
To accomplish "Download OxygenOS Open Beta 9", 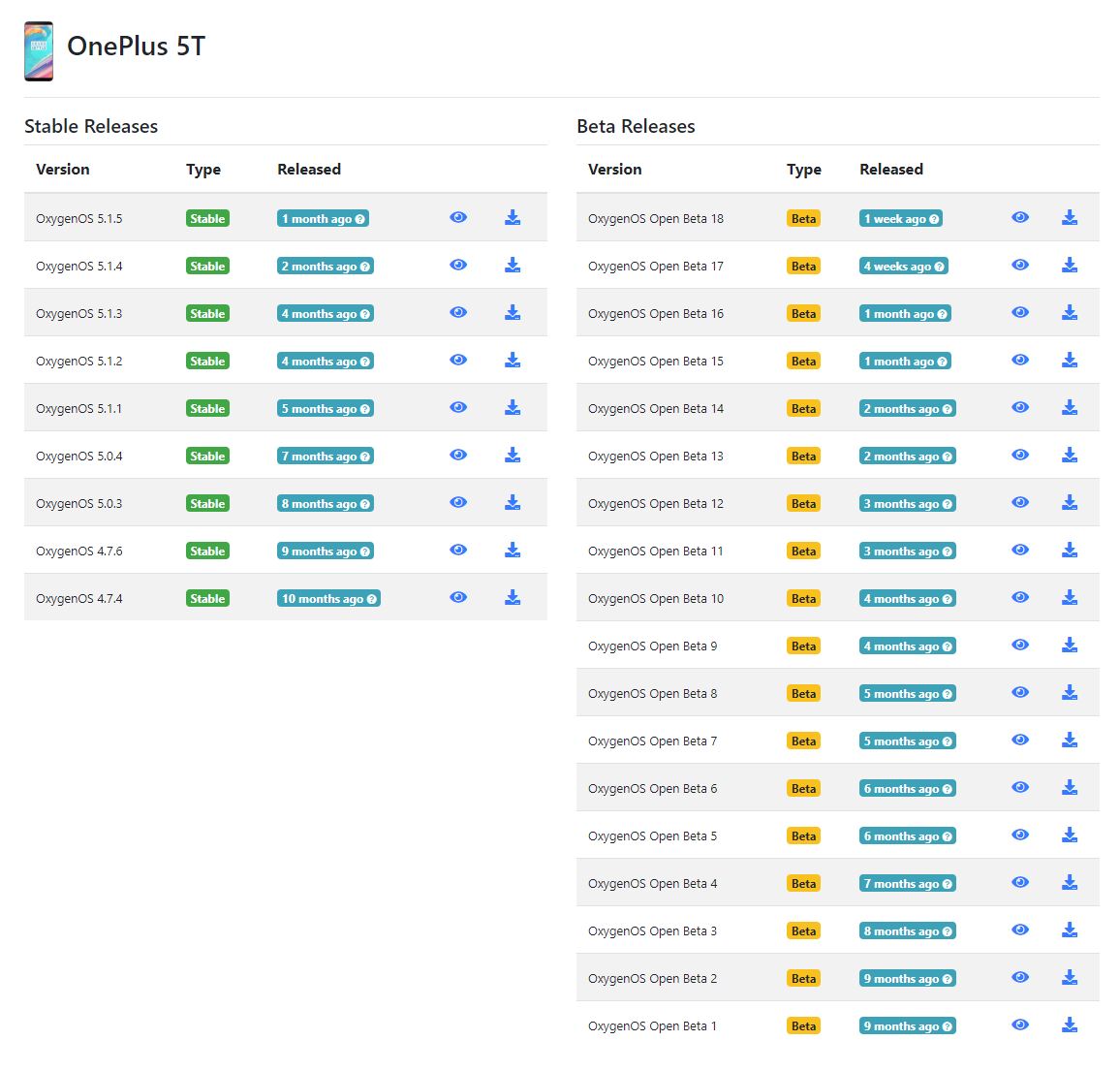I will click(1070, 646).
